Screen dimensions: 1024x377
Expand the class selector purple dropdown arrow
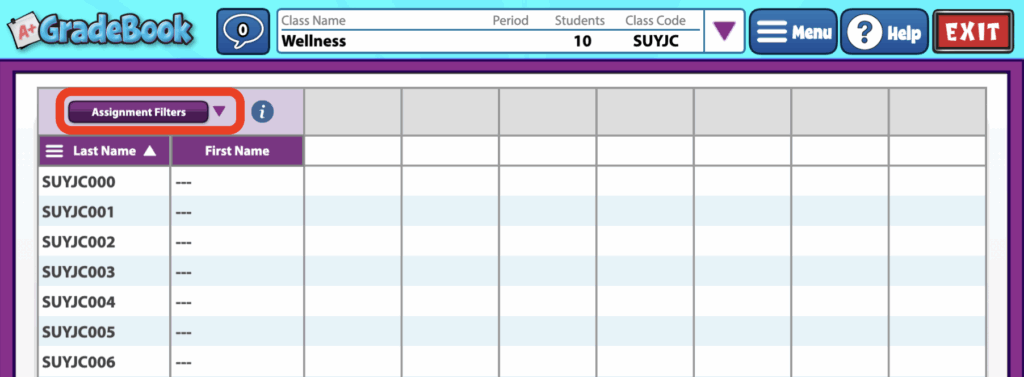pyautogui.click(x=724, y=31)
